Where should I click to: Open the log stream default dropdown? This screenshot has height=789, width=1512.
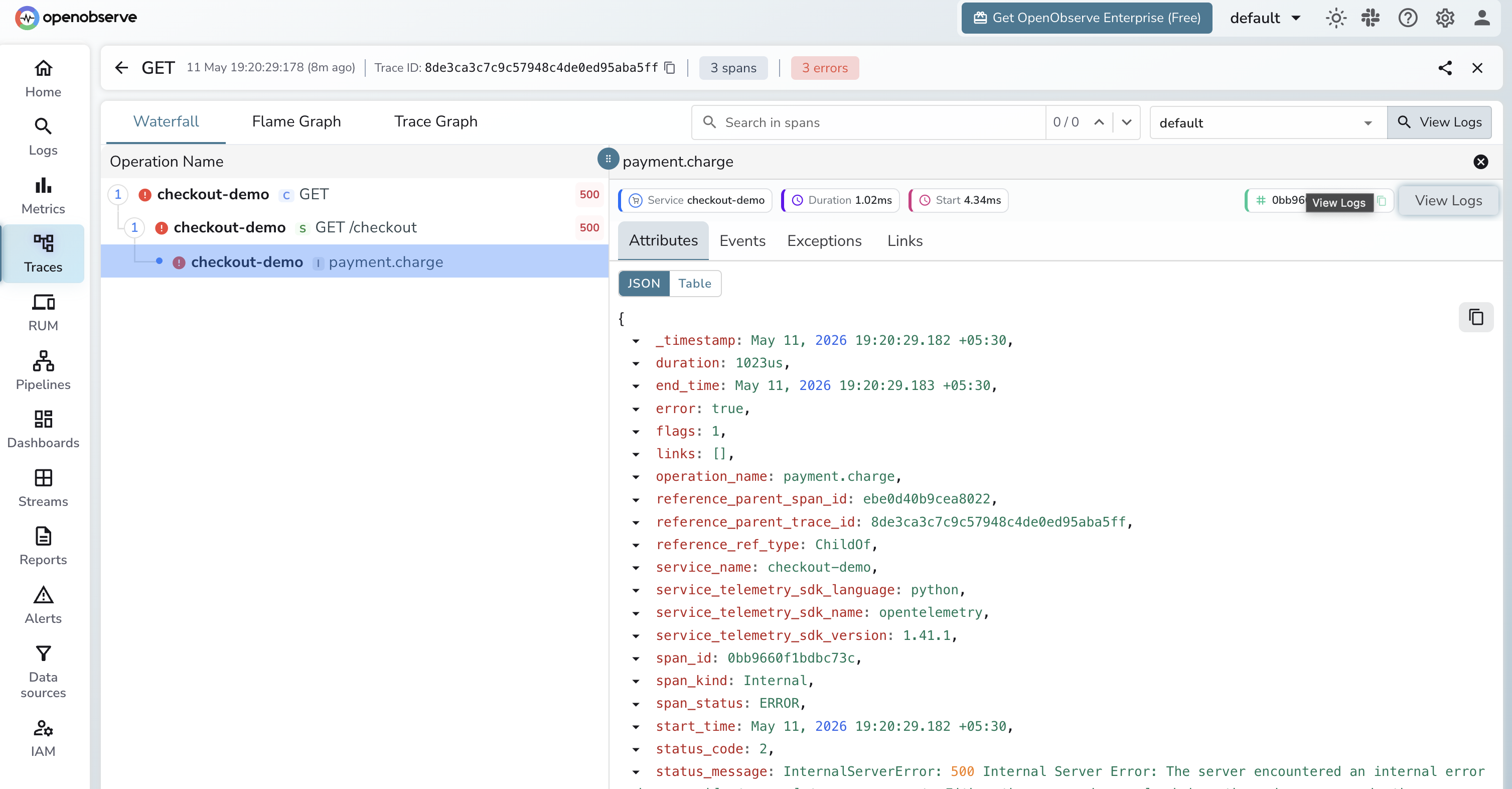point(1268,122)
